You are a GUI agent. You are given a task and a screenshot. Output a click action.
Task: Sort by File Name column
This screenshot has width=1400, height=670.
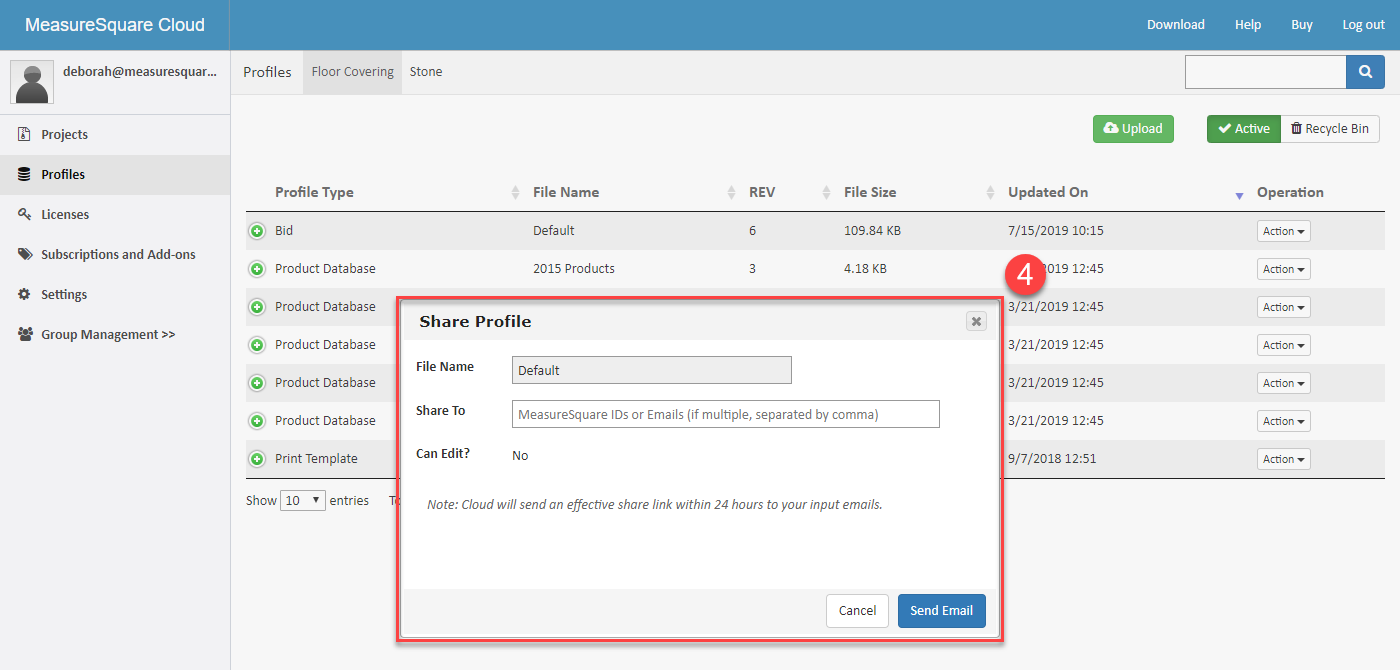pyautogui.click(x=566, y=192)
